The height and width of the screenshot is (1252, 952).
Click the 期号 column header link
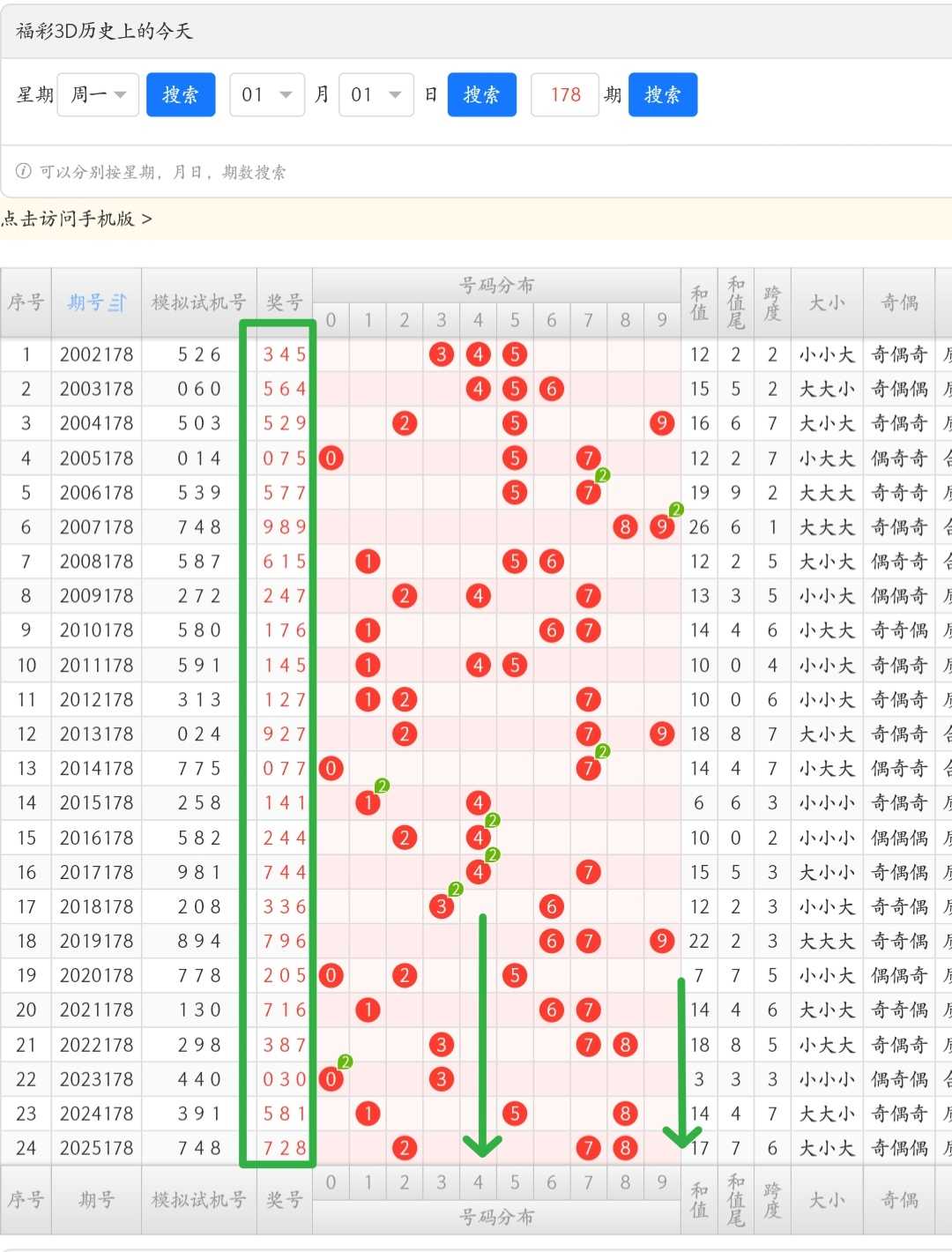pos(86,303)
